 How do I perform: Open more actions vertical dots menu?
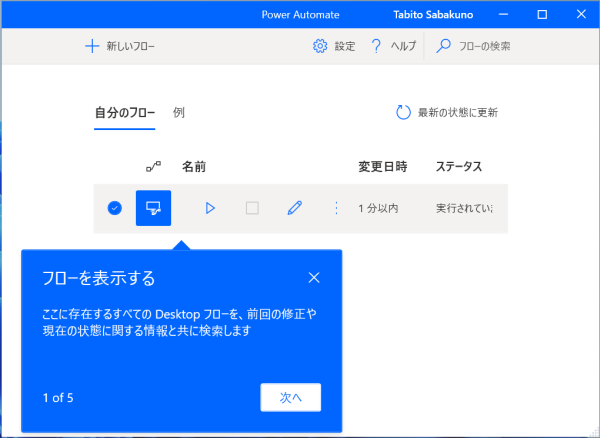coord(336,208)
